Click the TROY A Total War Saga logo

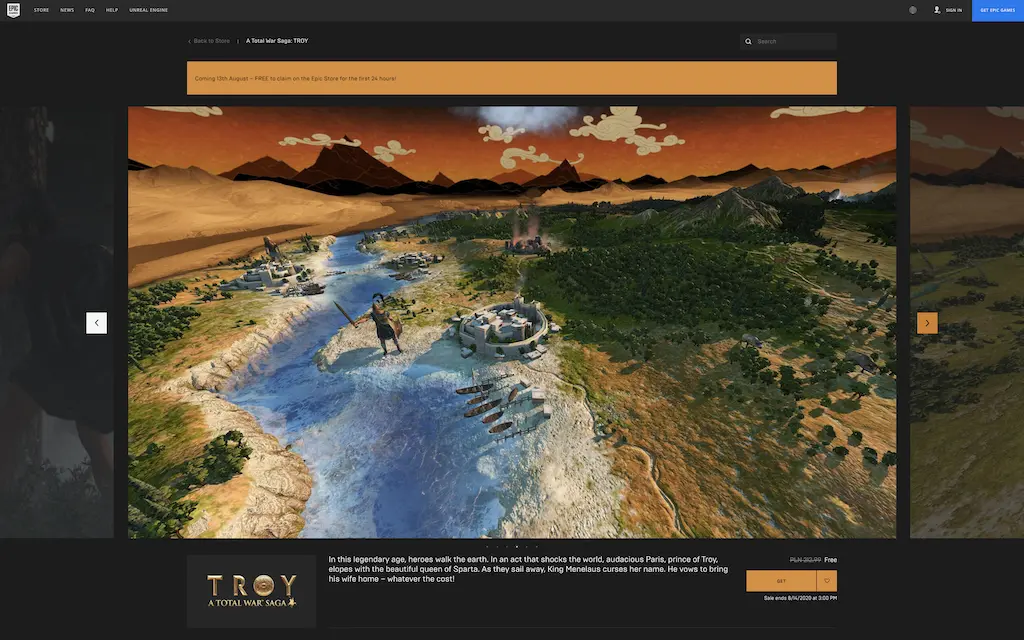251,591
